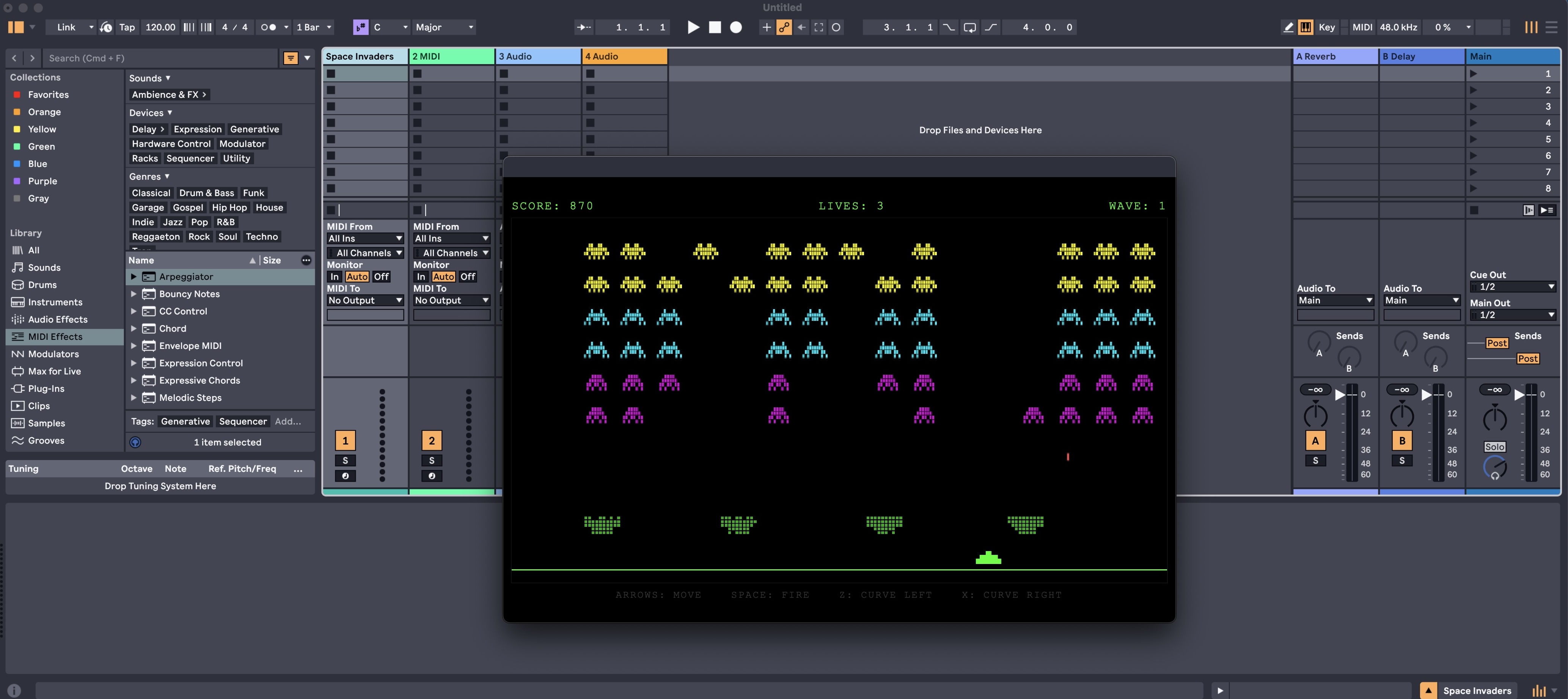Viewport: 1568px width, 699px height.
Task: Filter by the Hip Hop genre tag
Action: pyautogui.click(x=229, y=207)
